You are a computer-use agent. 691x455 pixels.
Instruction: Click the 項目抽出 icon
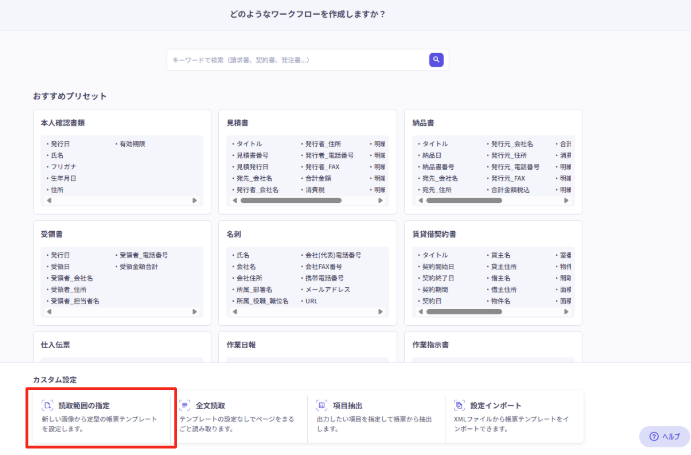pos(322,405)
